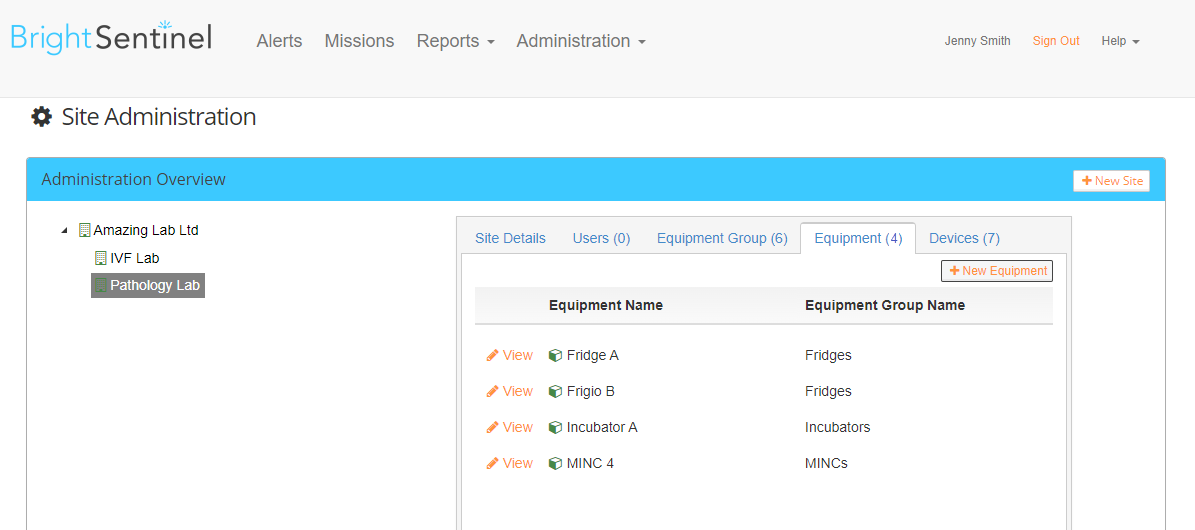This screenshot has height=530, width=1195.
Task: Select Pathology Lab in the site tree
Action: pyautogui.click(x=148, y=285)
